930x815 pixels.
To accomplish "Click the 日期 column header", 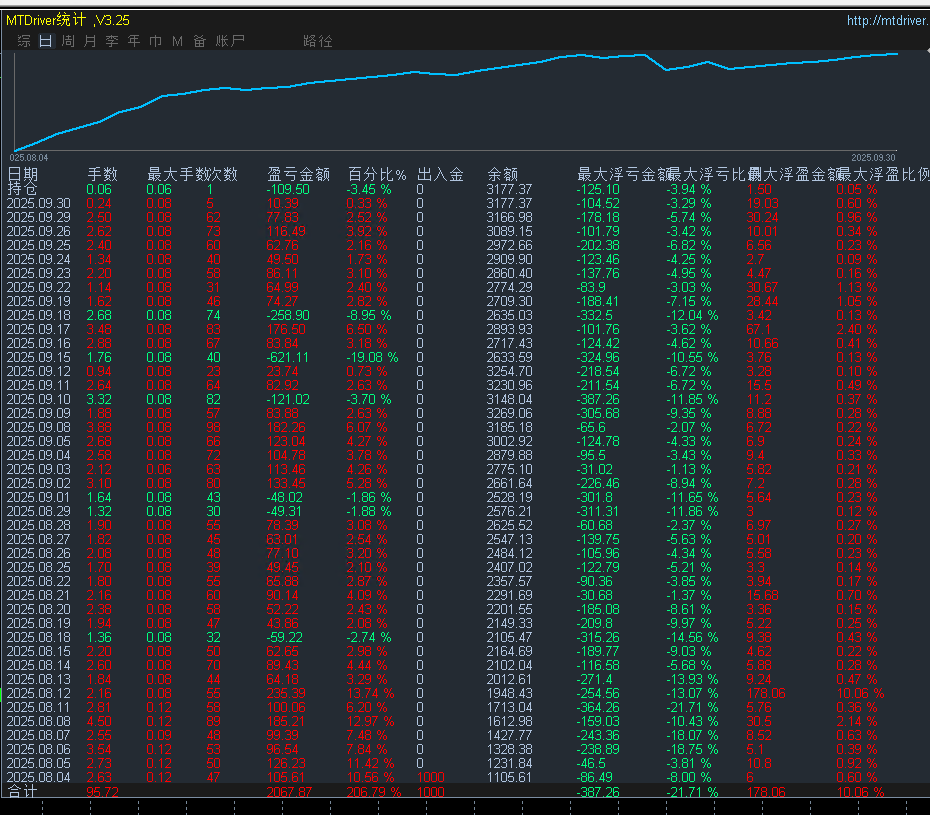I will click(23, 174).
